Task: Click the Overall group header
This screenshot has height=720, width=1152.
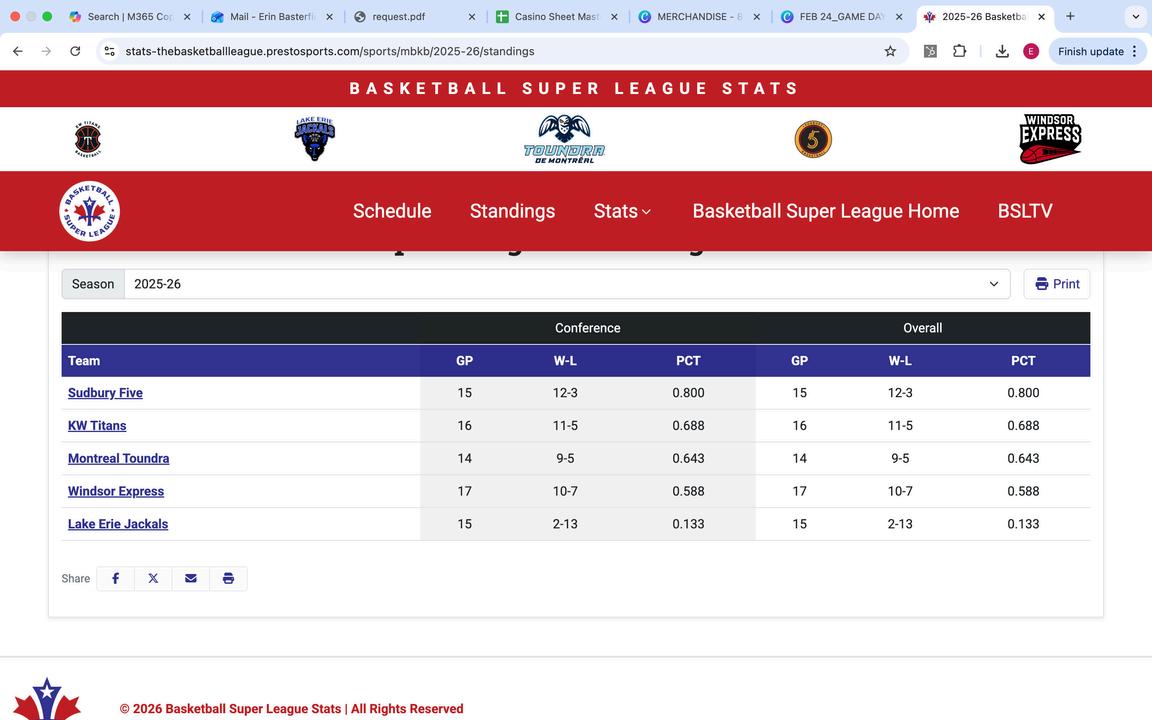Action: coord(923,328)
